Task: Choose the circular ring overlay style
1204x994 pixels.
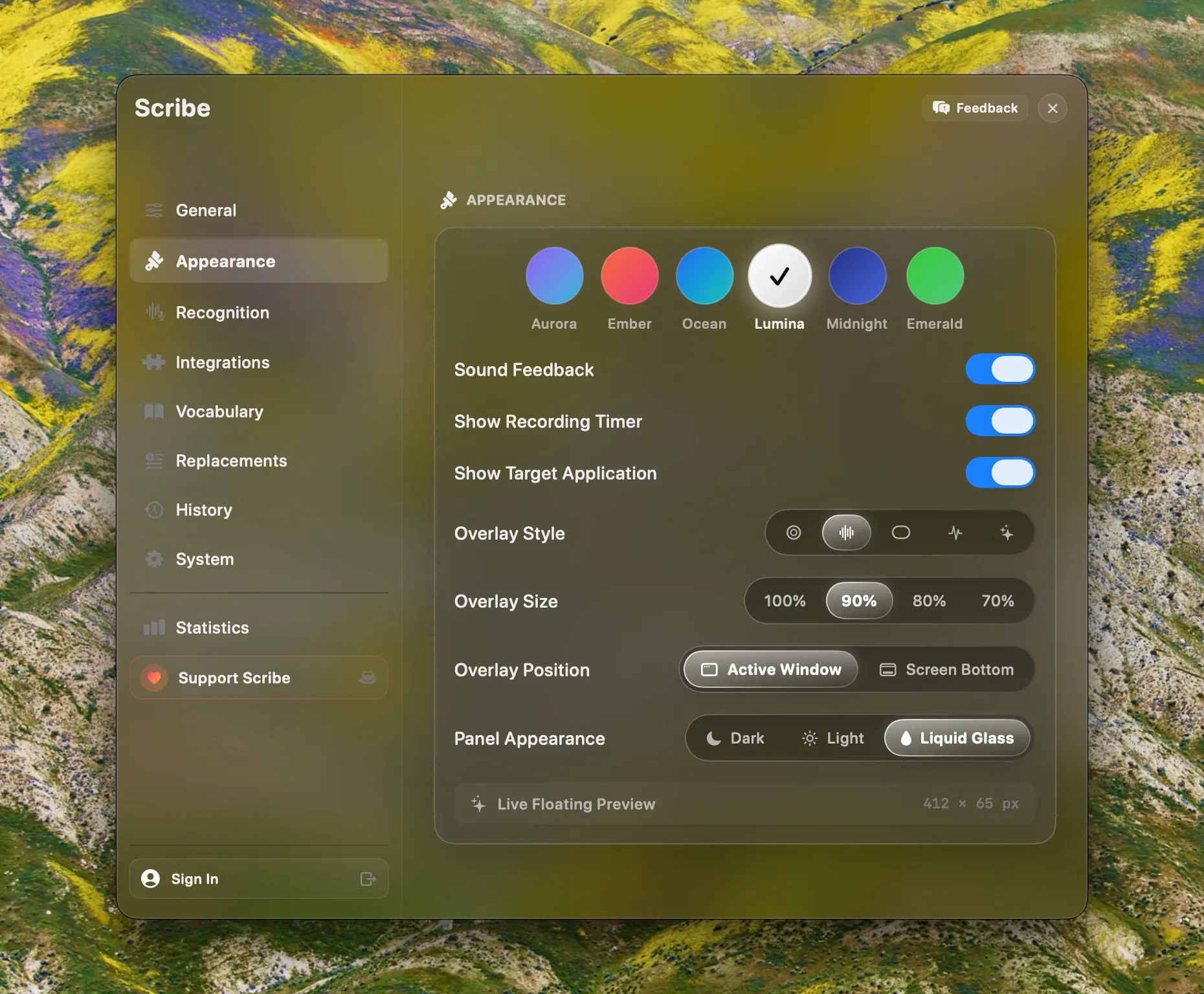Action: [x=794, y=533]
